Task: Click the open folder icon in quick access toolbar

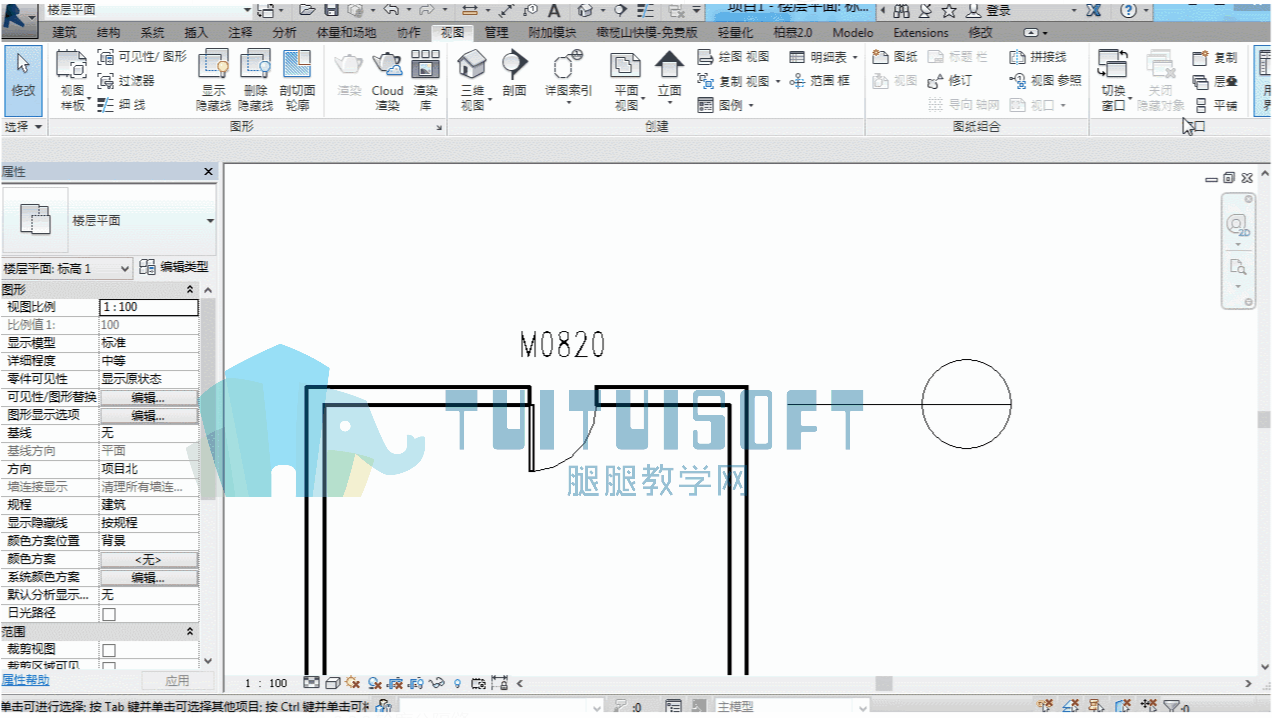Action: 307,10
